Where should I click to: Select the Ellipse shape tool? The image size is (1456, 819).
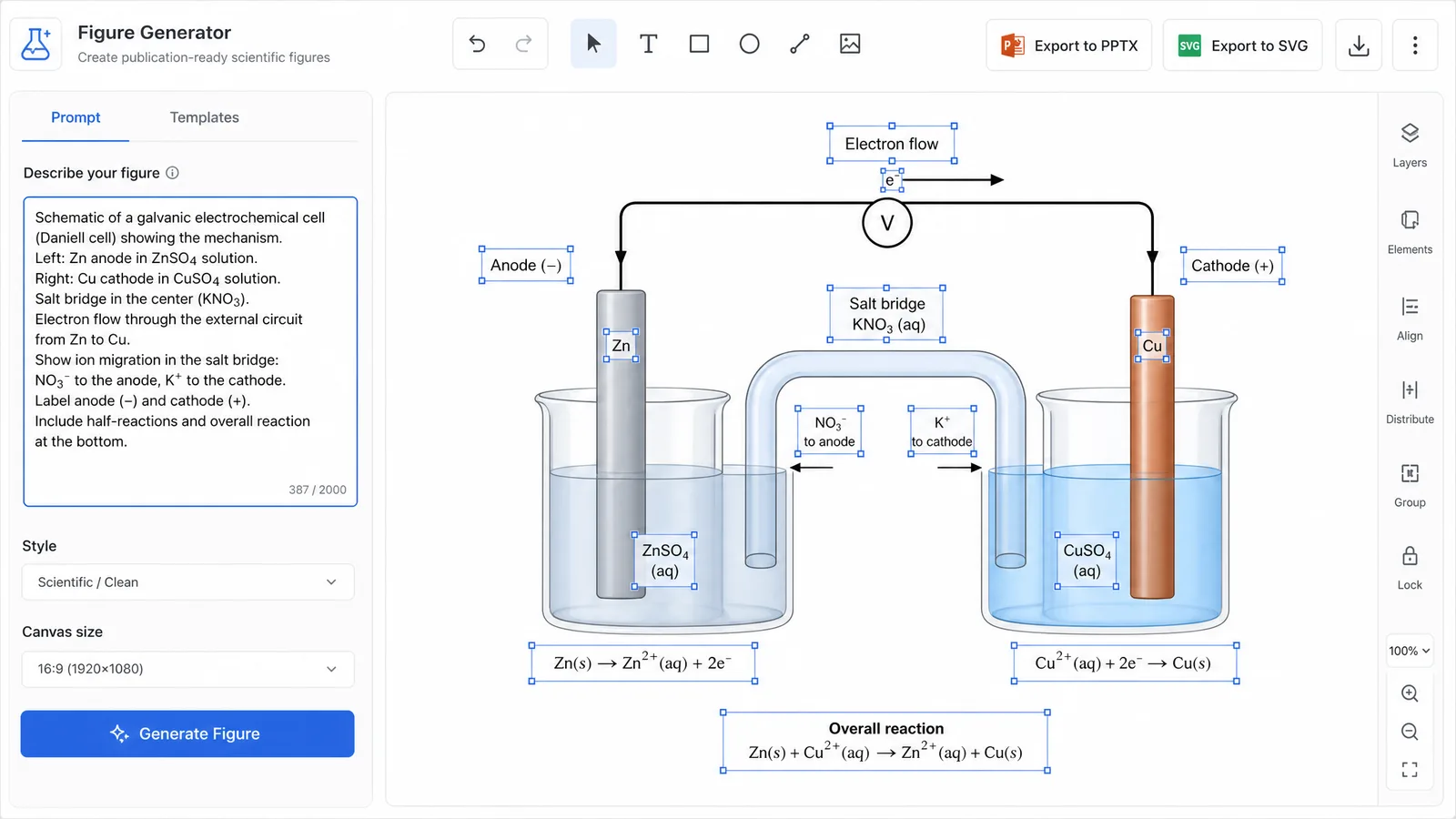(x=749, y=44)
